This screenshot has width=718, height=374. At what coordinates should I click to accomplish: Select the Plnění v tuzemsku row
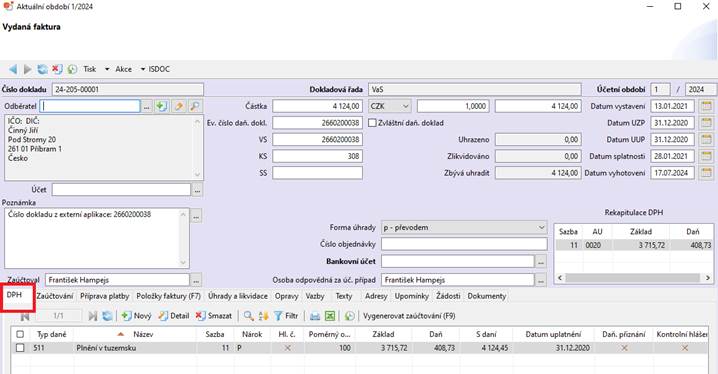click(x=359, y=348)
